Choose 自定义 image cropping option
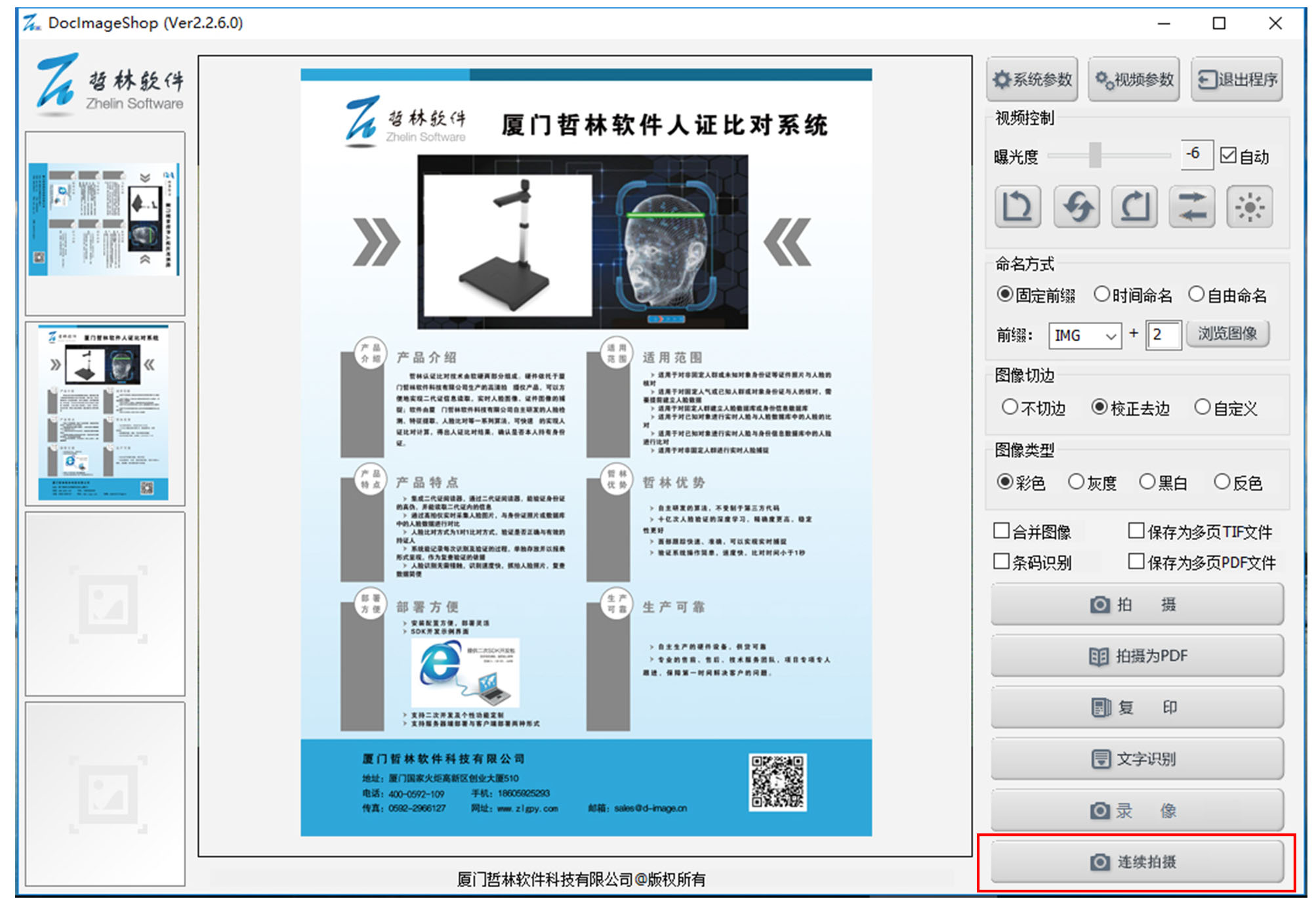1316x901 pixels. [x=1203, y=408]
